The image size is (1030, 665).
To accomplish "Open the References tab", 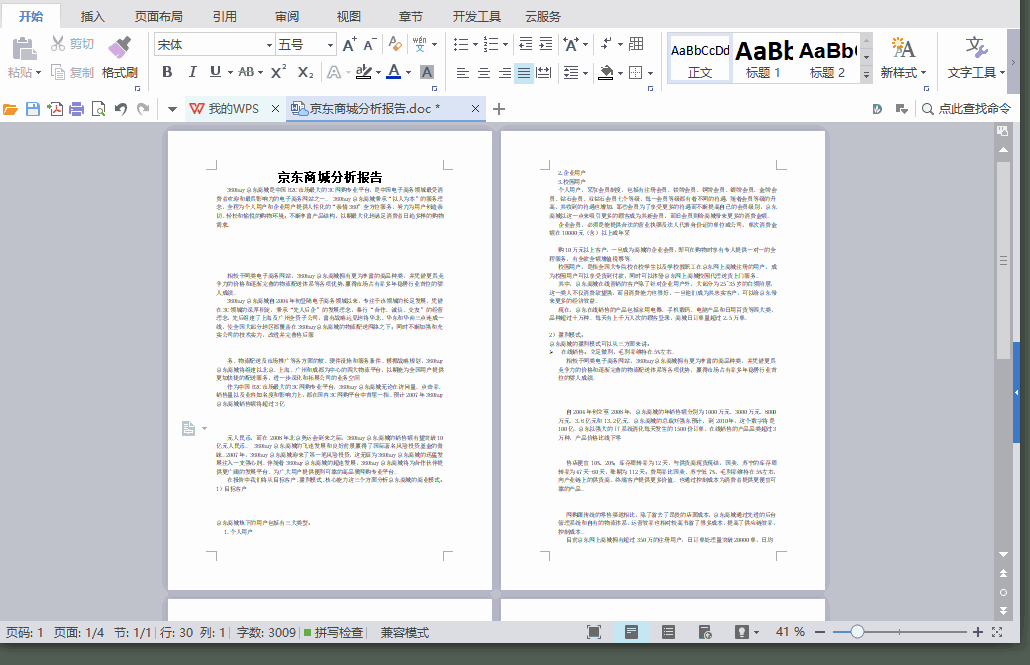I will (x=225, y=16).
